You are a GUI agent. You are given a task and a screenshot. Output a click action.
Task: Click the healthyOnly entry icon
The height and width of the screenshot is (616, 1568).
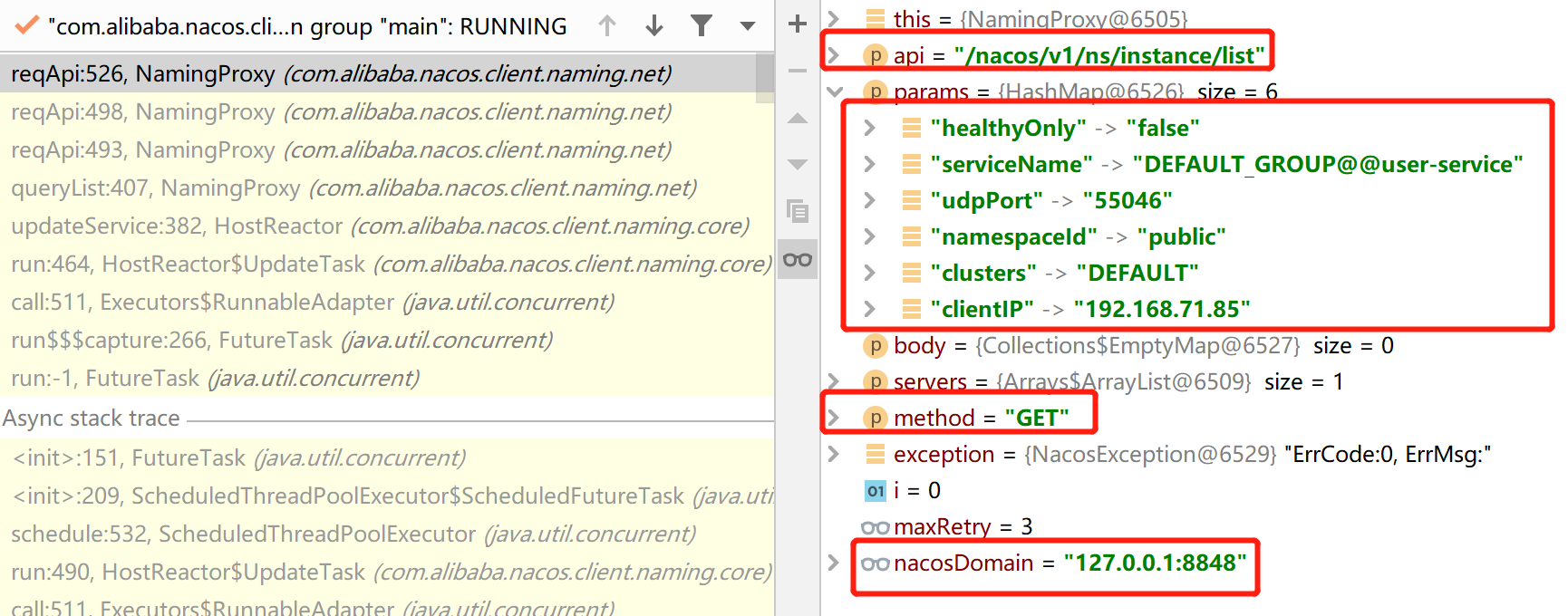coord(912,128)
